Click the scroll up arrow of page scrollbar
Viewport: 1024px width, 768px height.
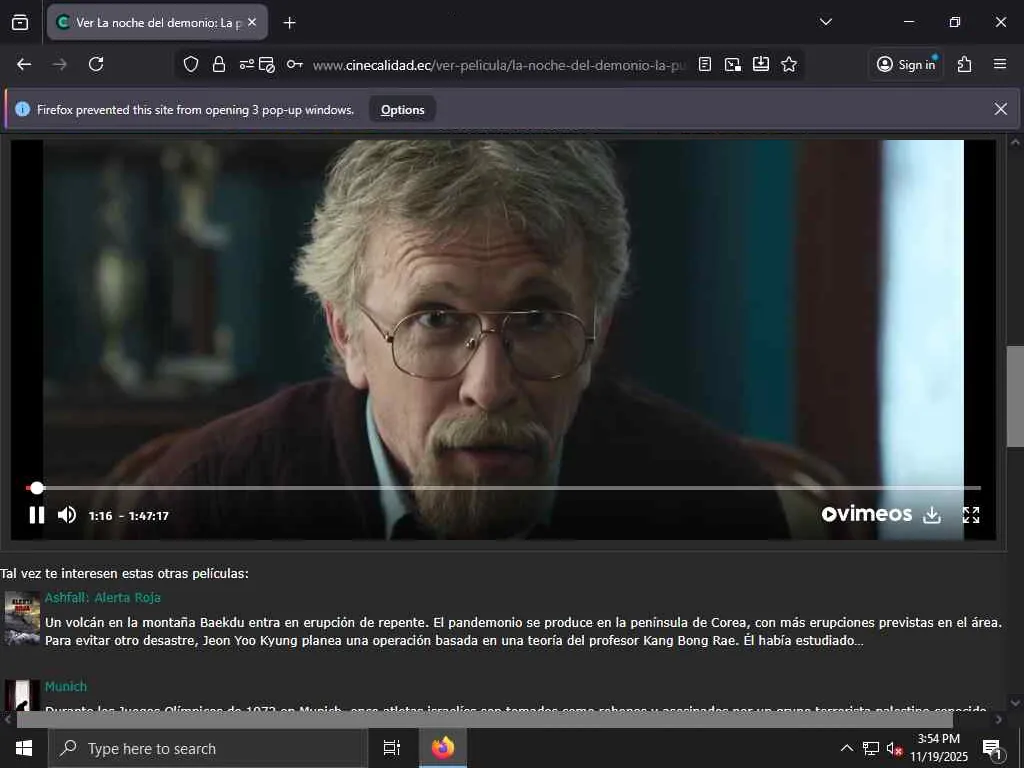point(1015,142)
